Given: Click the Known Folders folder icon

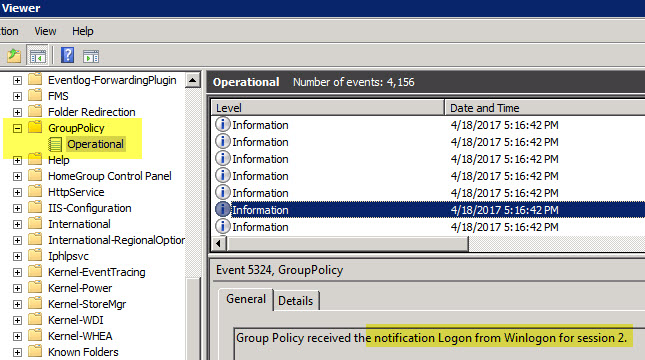Looking at the screenshot, I should 35,352.
